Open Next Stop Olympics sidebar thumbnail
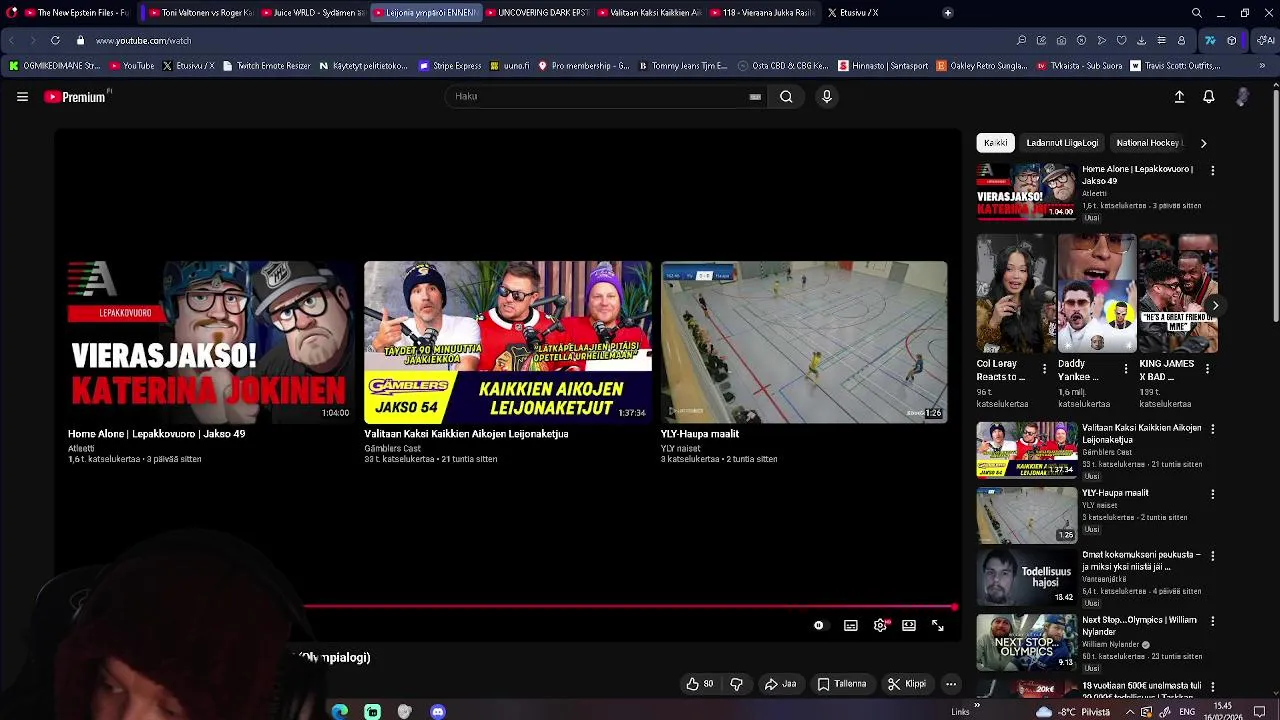The image size is (1280, 720). tap(1027, 642)
